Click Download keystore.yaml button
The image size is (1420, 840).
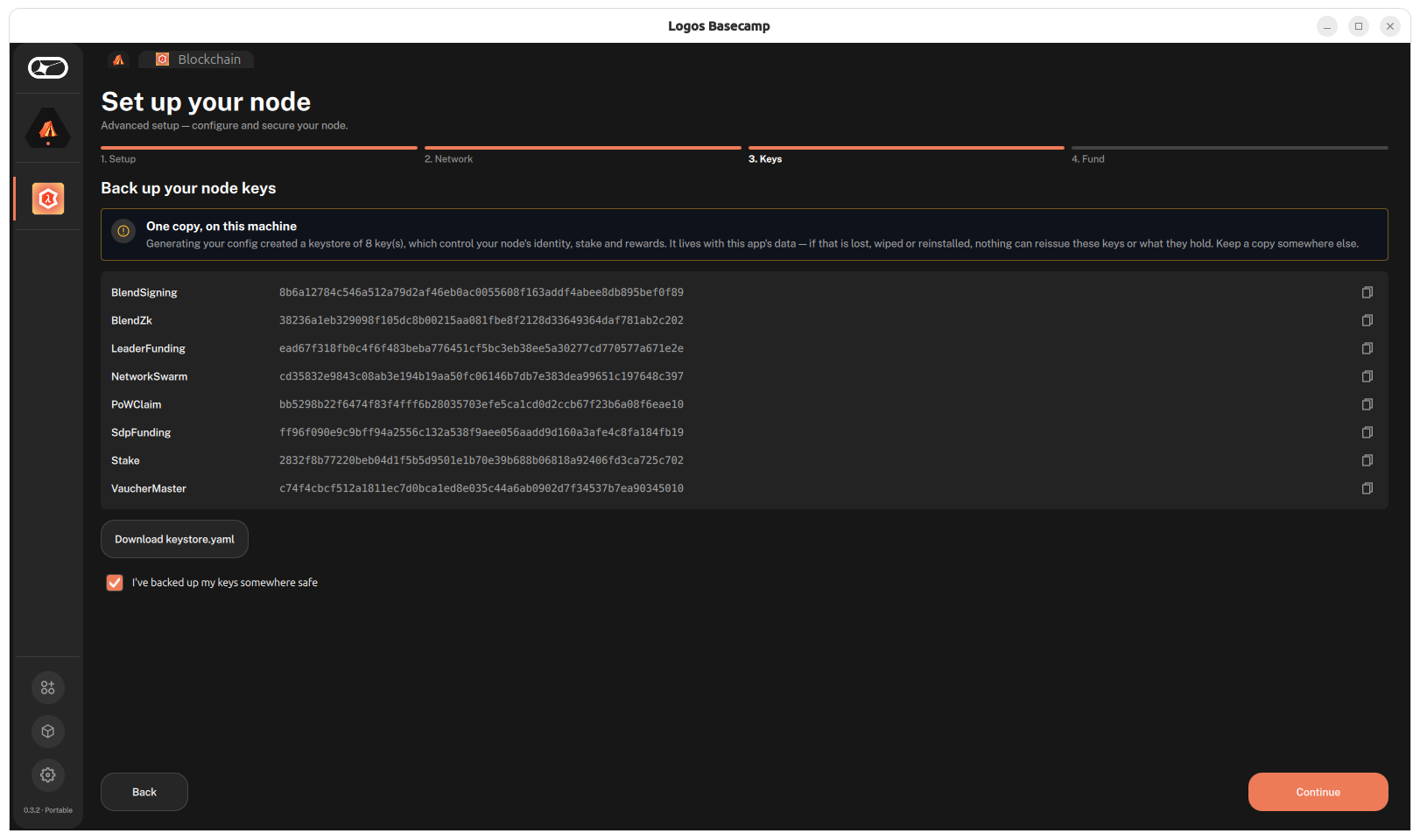pyautogui.click(x=174, y=539)
